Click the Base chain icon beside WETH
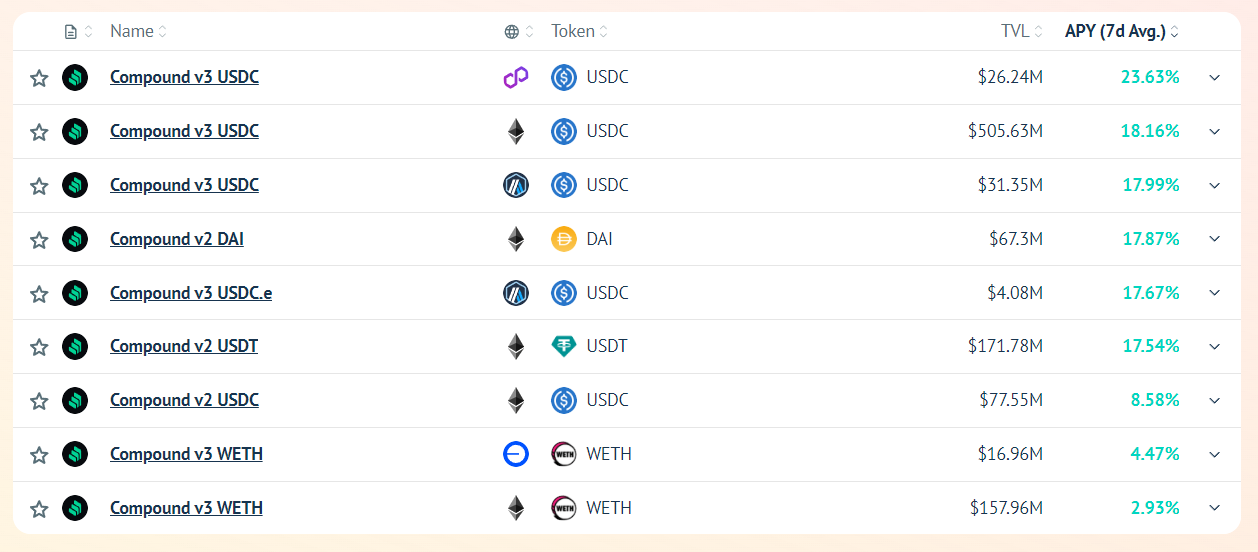Viewport: 1258px width, 552px height. point(515,454)
